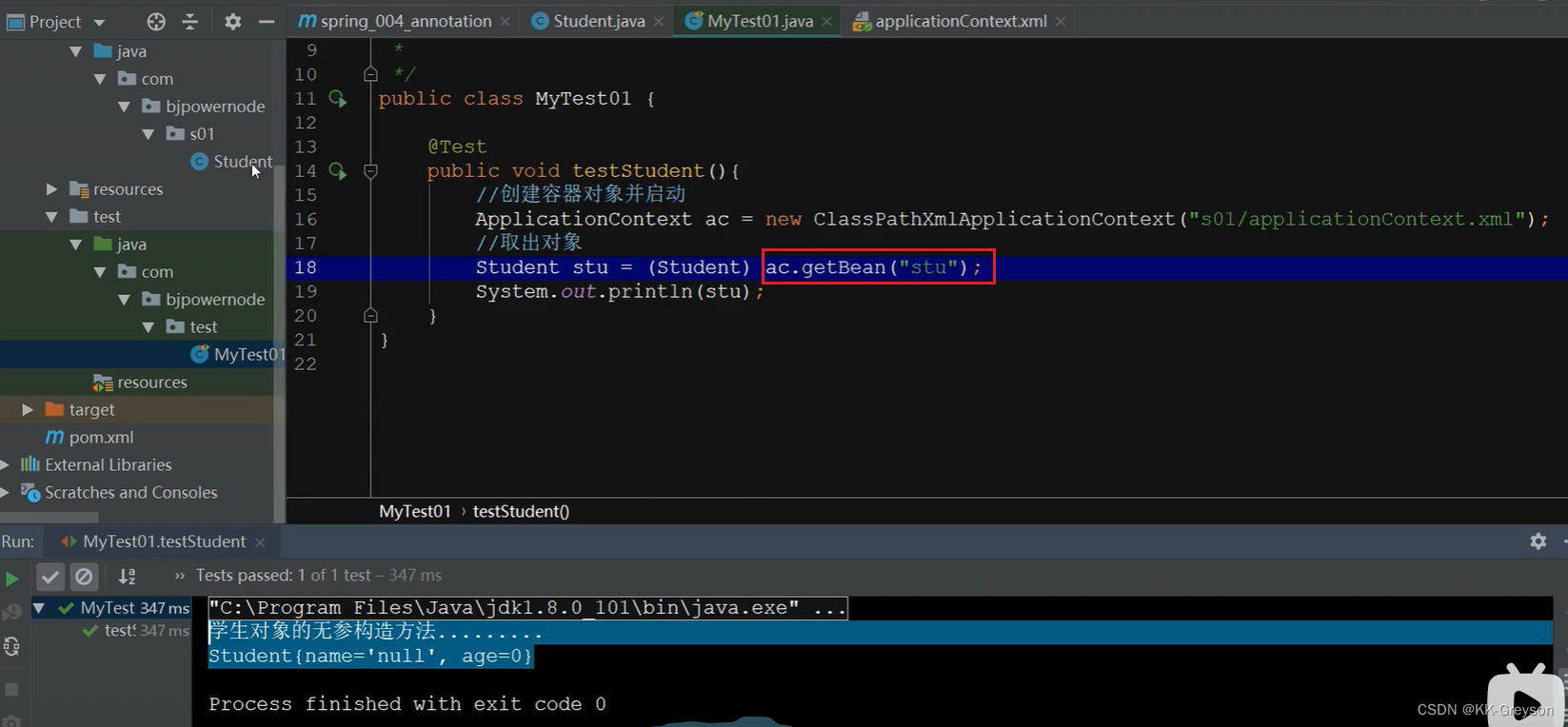
Task: Click the locate-in-project crosshair icon
Action: tap(156, 21)
